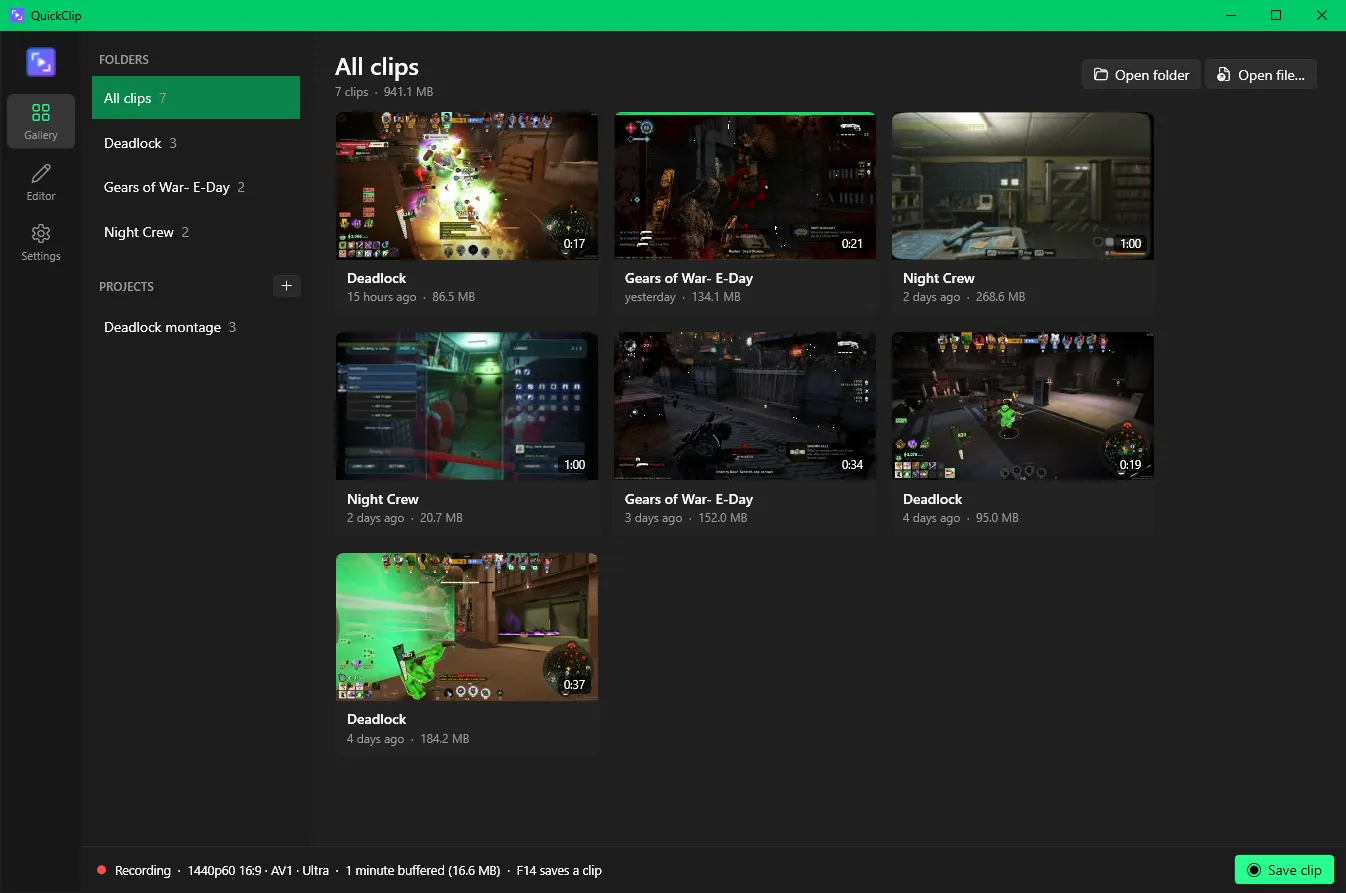Click the '7 clips · 941.1 MB' summary text

pos(384,92)
